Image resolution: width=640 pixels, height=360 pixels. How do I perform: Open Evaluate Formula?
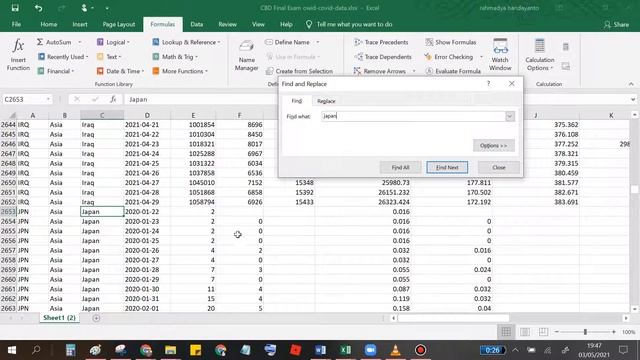453,71
